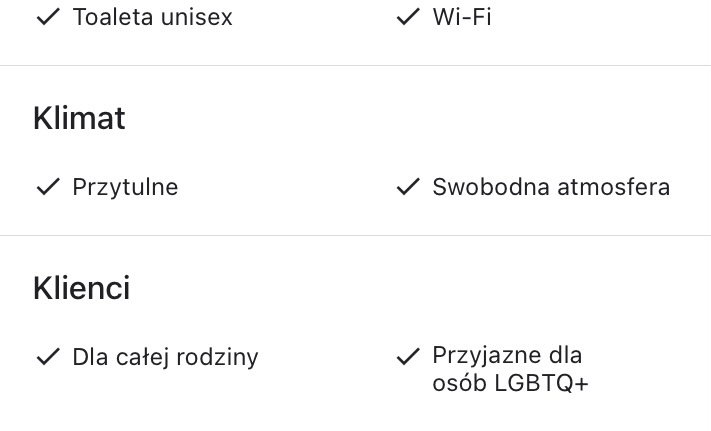The image size is (711, 431).
Task: Tap the checkmark beside Swobodna atmosfera
Action: [x=407, y=187]
